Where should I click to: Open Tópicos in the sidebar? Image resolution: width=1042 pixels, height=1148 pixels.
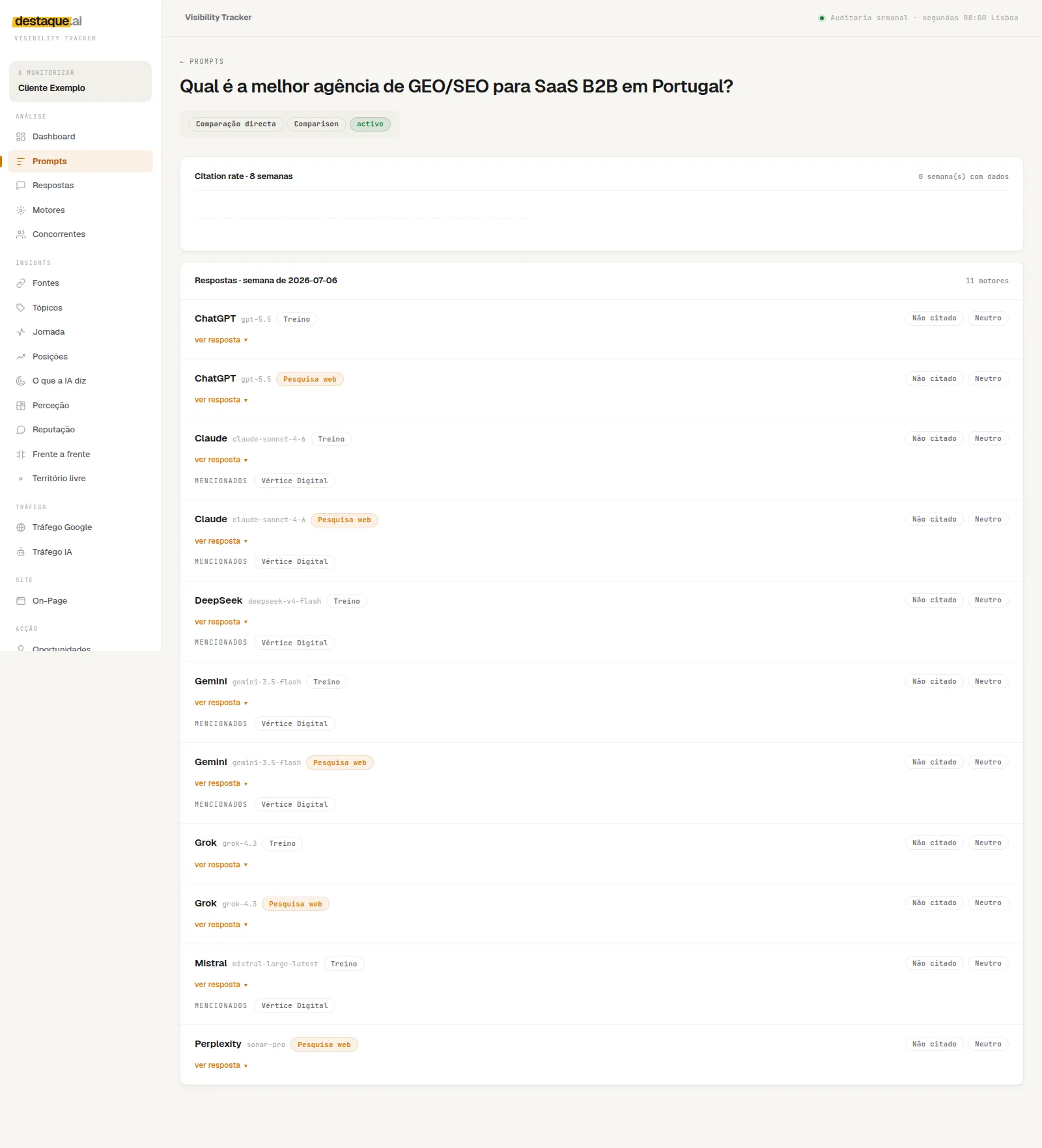pyautogui.click(x=81, y=308)
